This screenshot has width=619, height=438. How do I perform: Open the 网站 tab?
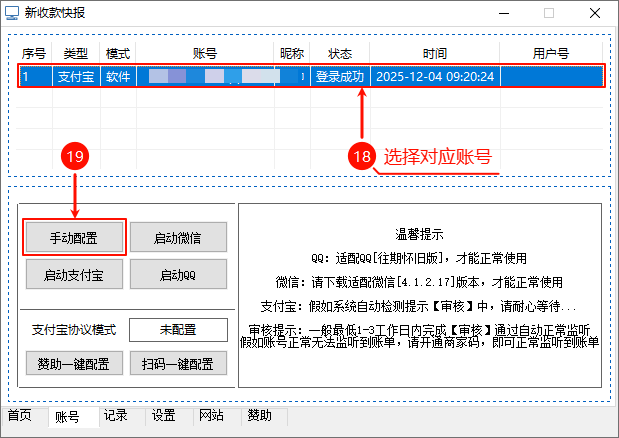[211, 415]
